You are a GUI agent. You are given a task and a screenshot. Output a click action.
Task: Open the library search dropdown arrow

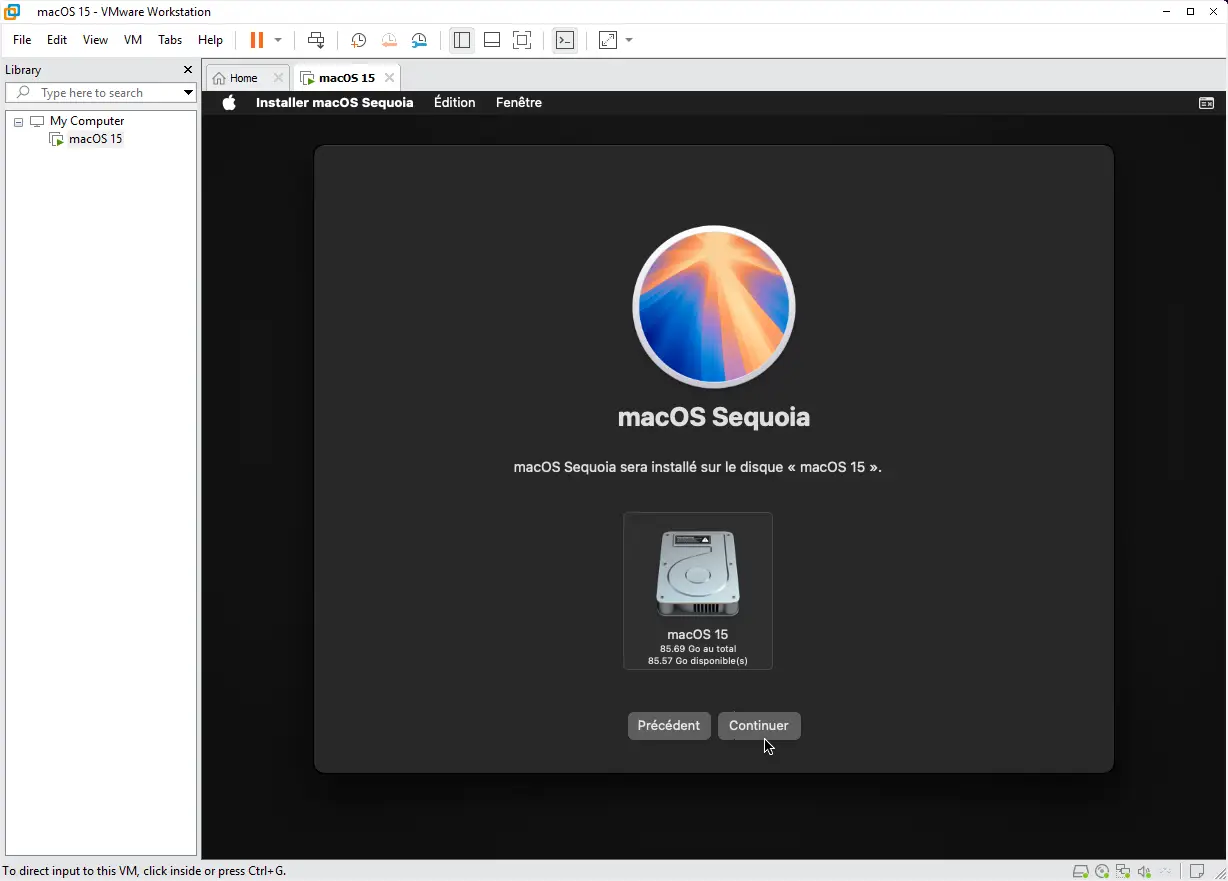(x=187, y=92)
